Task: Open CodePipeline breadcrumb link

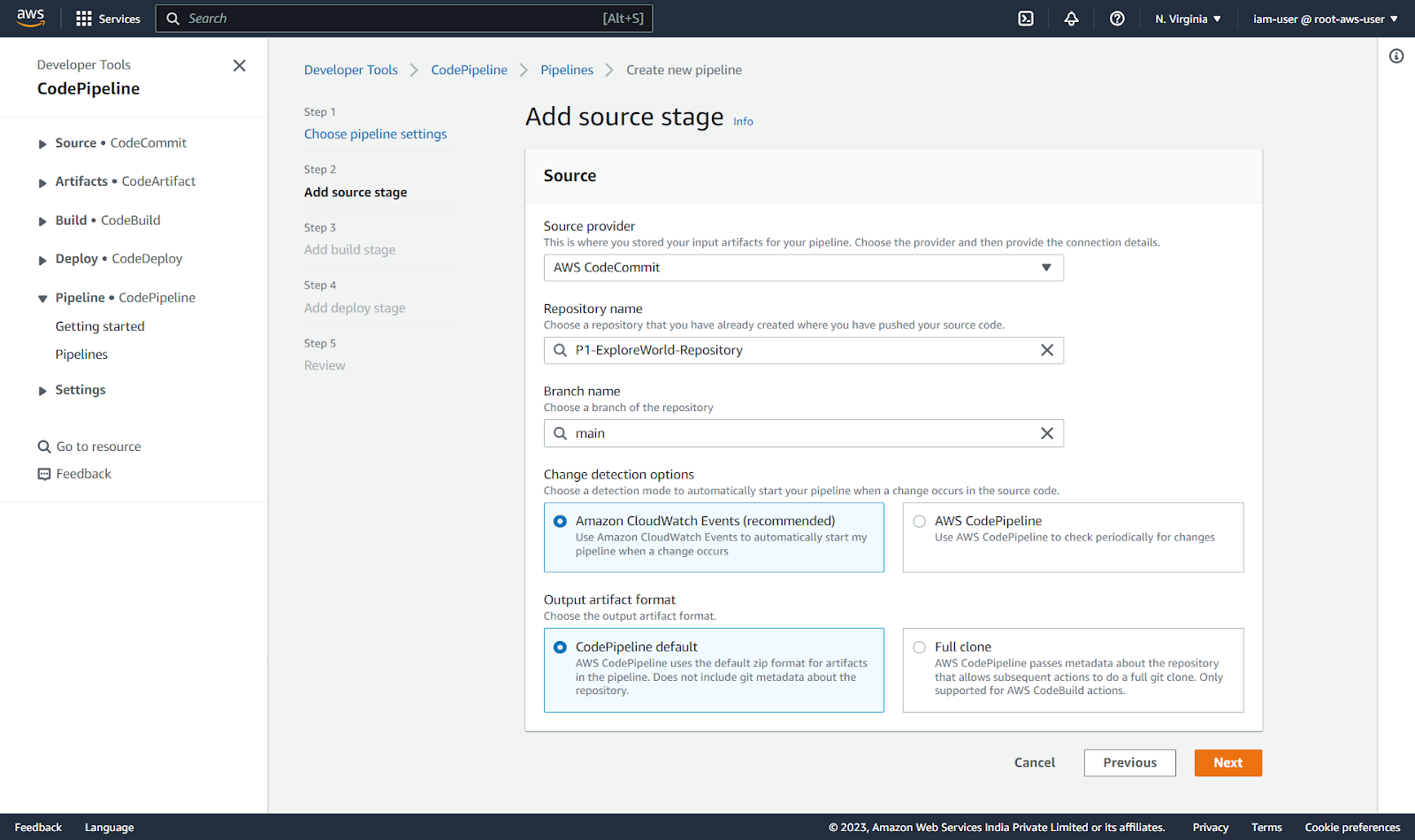Action: [x=470, y=70]
